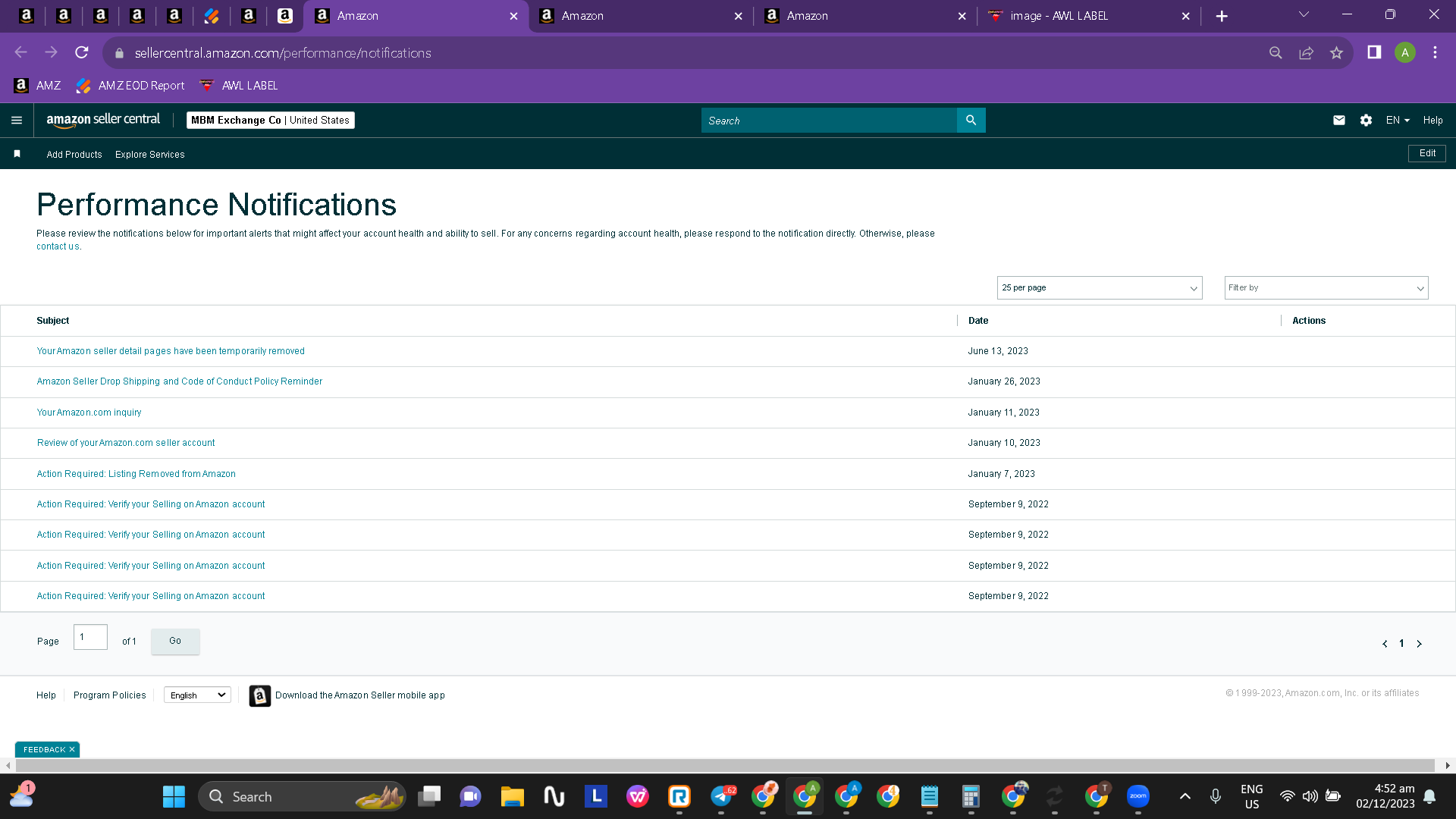1456x819 pixels.
Task: Click the January 26, 2023 date cell
Action: [x=1004, y=381]
